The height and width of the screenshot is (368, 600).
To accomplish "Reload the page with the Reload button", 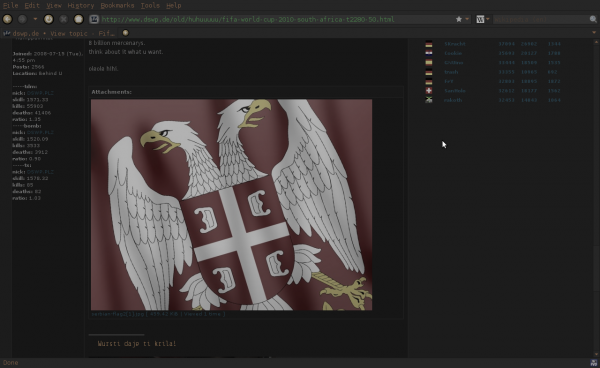I will click(49, 19).
